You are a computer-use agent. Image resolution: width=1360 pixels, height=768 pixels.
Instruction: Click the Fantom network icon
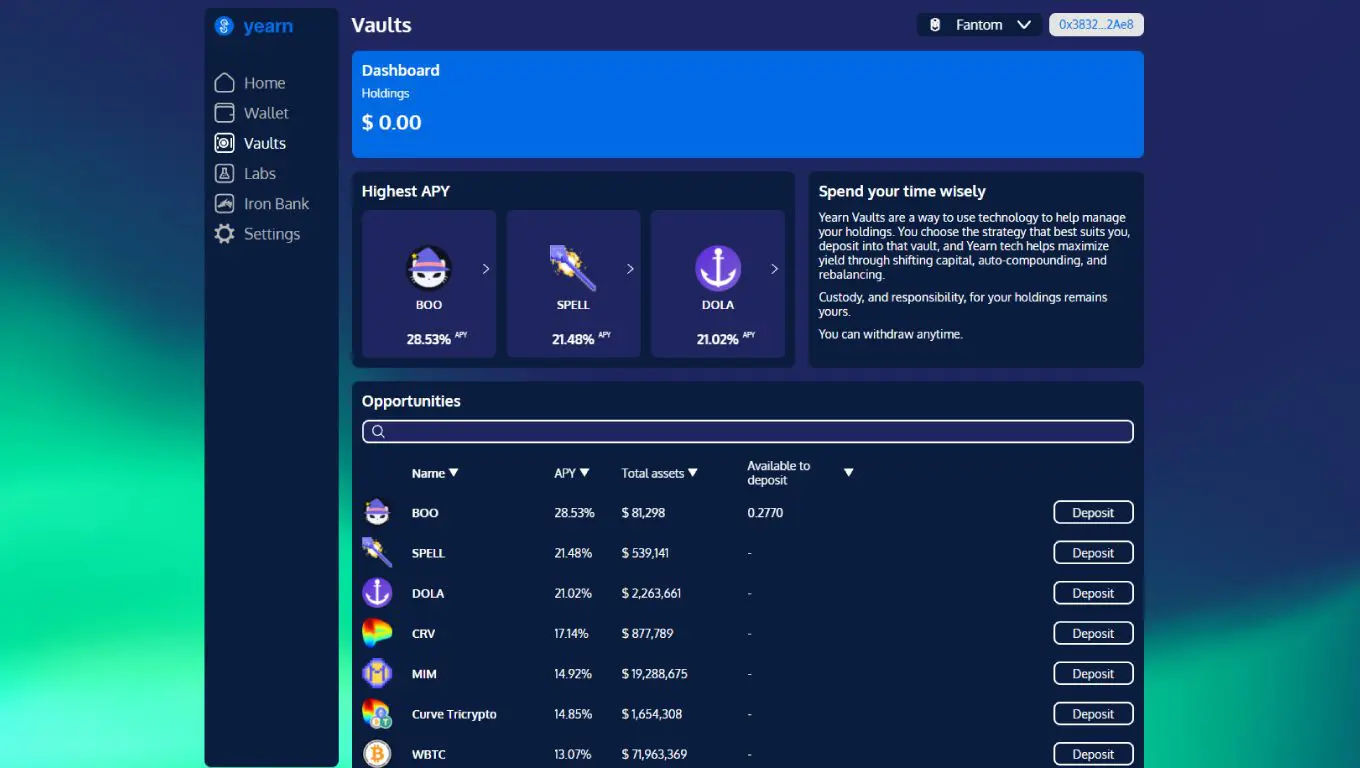click(x=935, y=25)
